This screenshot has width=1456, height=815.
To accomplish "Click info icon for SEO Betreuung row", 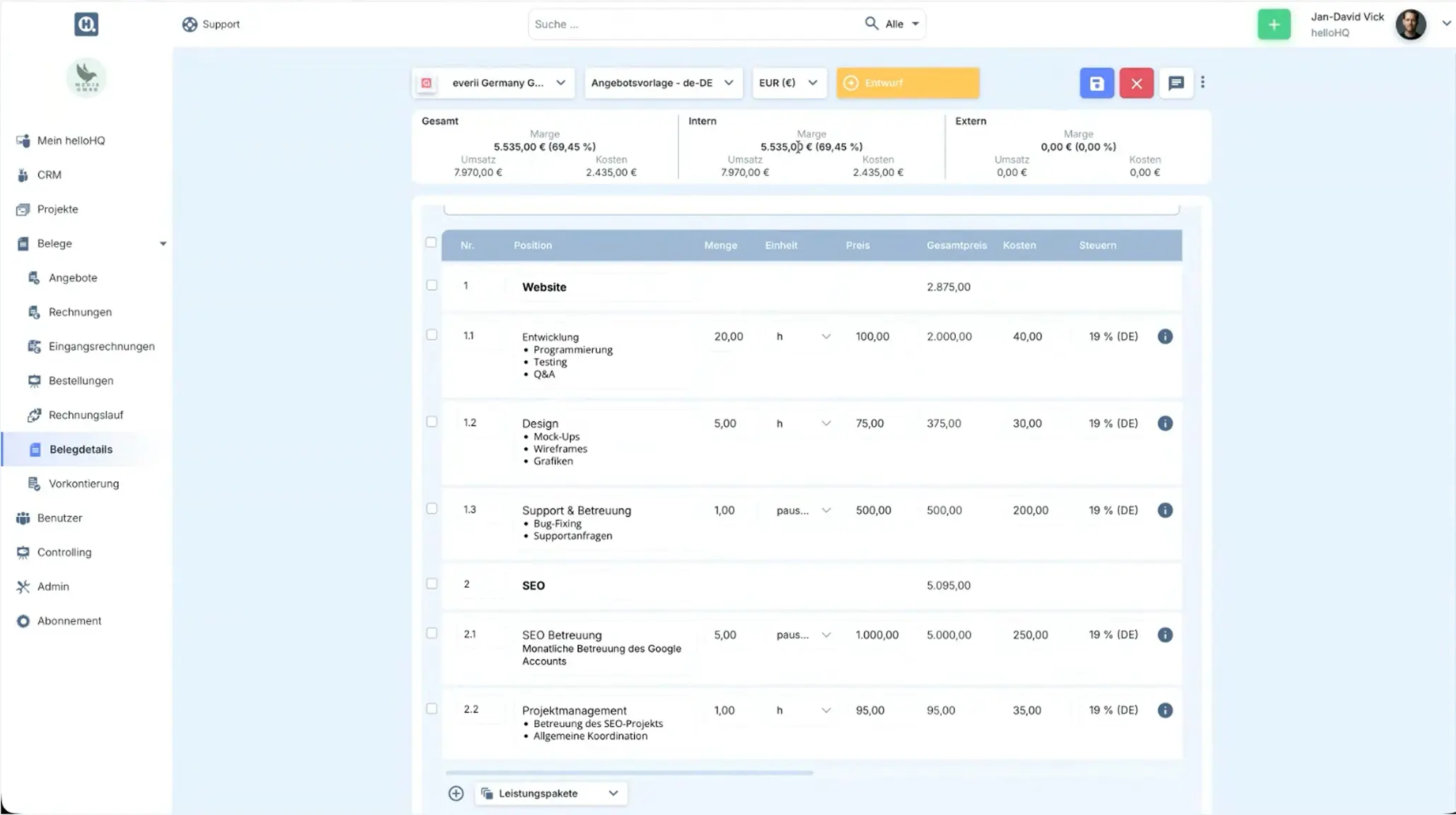I will point(1165,635).
